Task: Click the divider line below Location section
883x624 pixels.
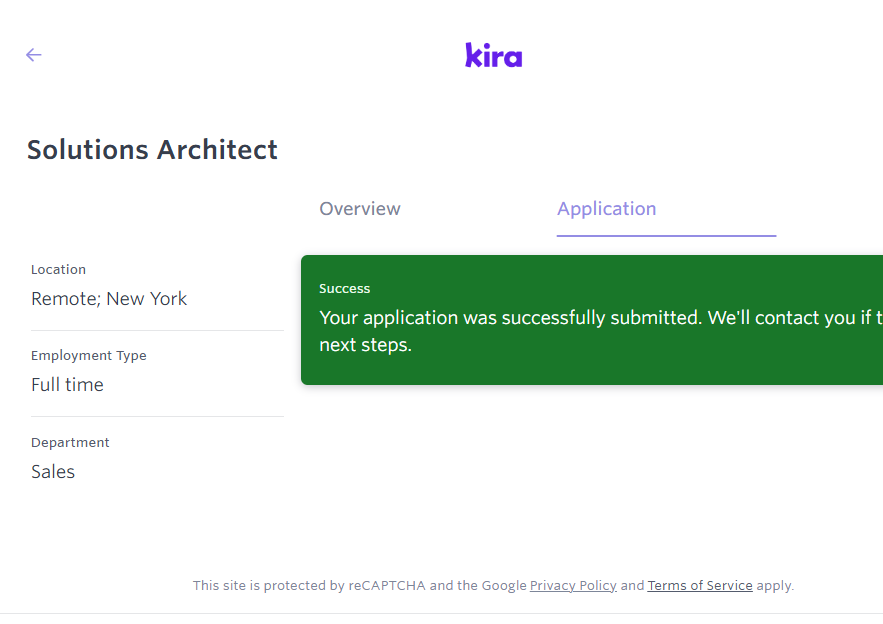Action: click(x=157, y=330)
